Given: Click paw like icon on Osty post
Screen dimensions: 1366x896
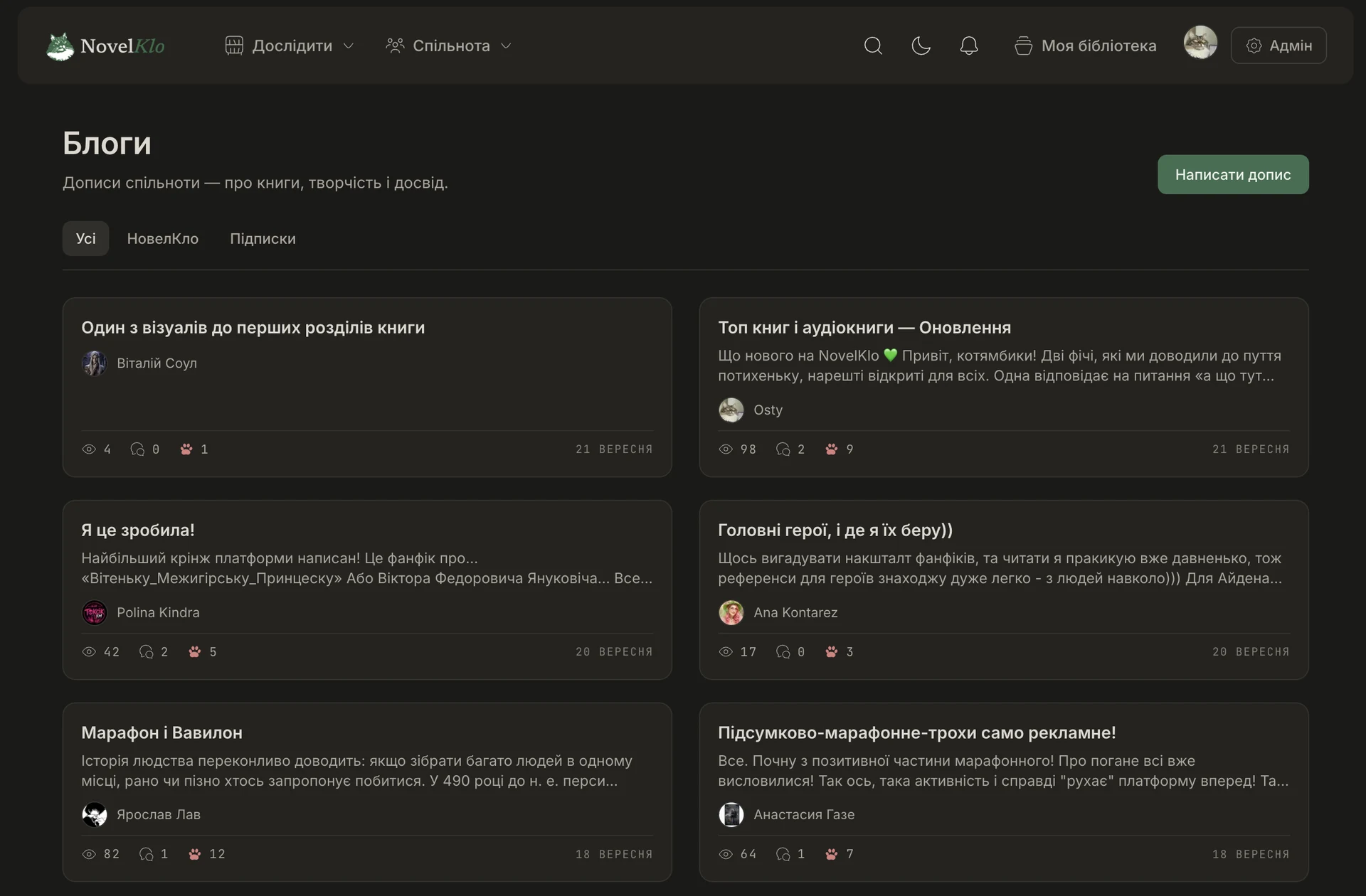Looking at the screenshot, I should pos(831,449).
